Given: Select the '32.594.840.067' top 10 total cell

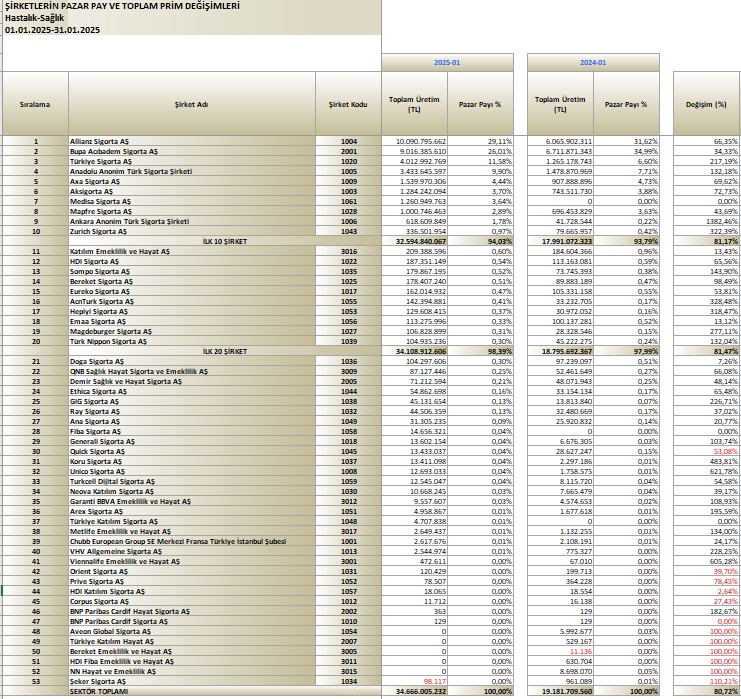Looking at the screenshot, I should click(414, 242).
